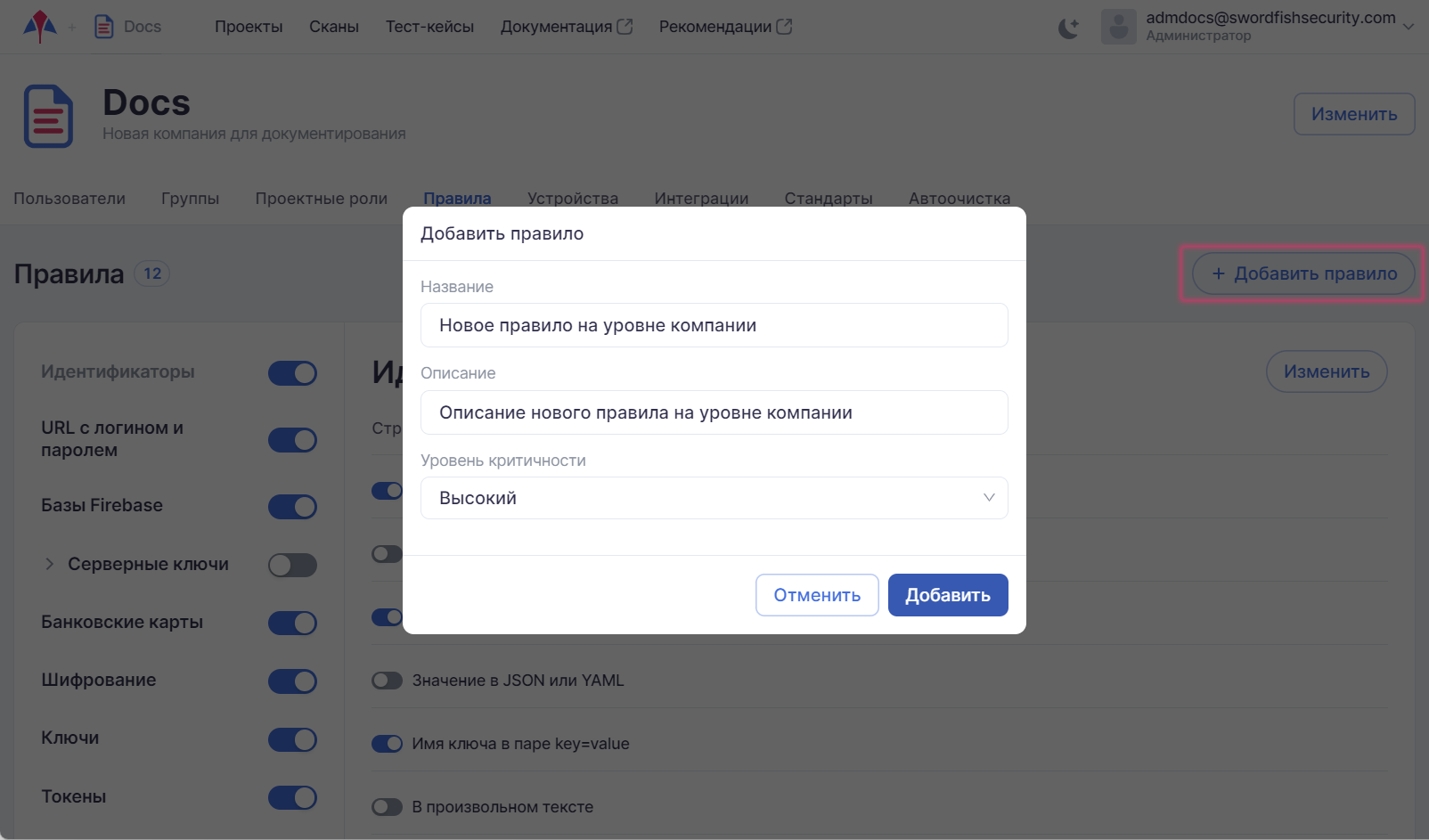Click the Описание input field
The width and height of the screenshot is (1429, 840).
point(714,412)
